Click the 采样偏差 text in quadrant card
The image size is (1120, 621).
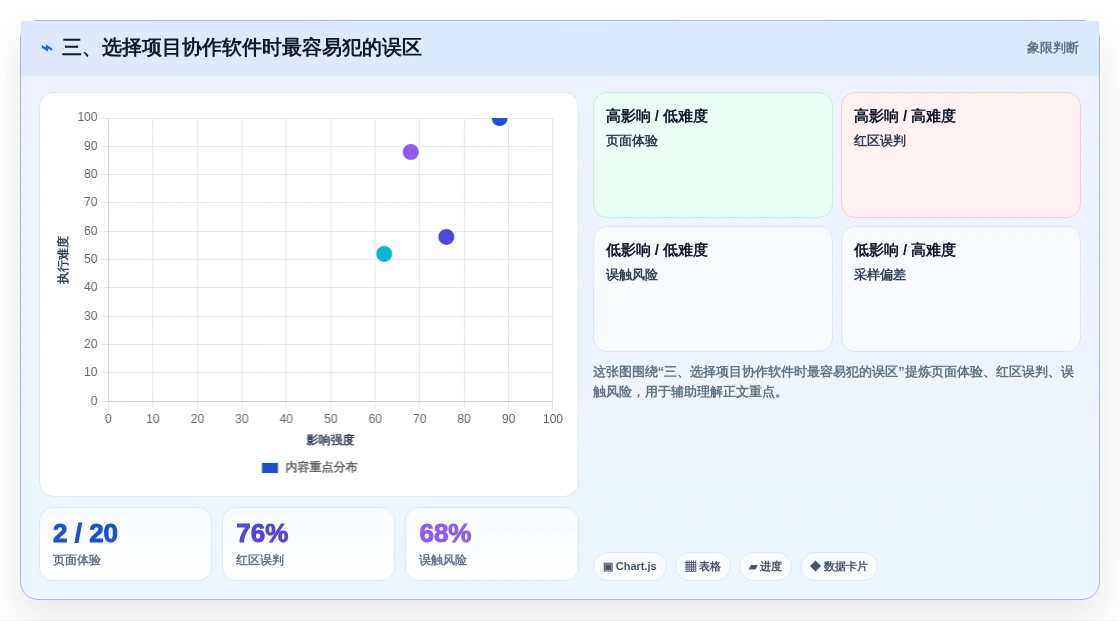pyautogui.click(x=879, y=275)
